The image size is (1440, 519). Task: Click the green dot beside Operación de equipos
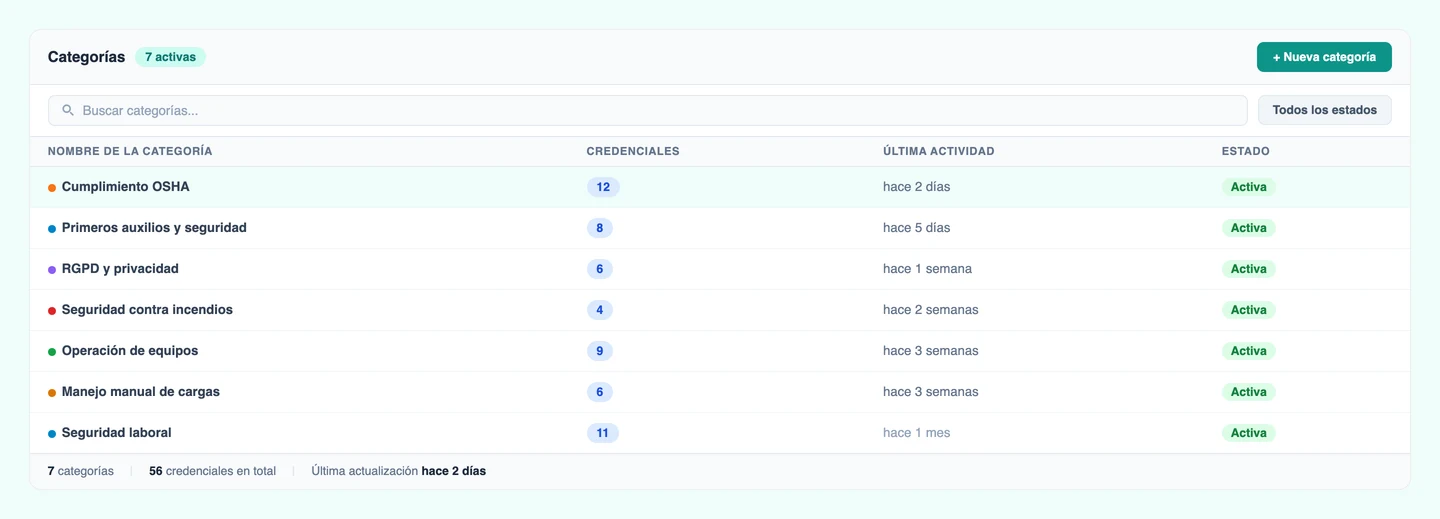52,352
